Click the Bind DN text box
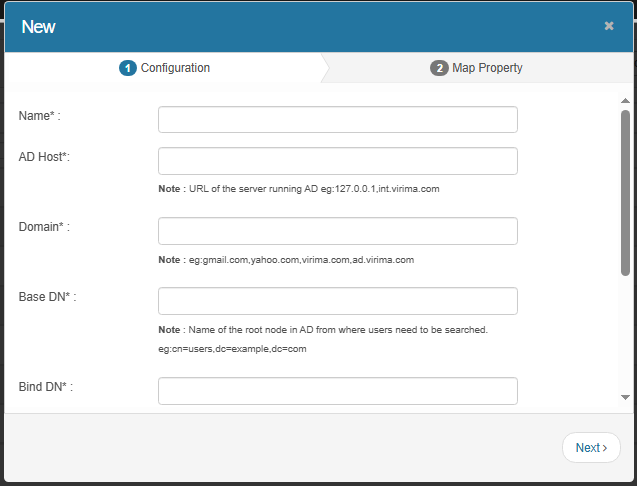 click(x=337, y=390)
